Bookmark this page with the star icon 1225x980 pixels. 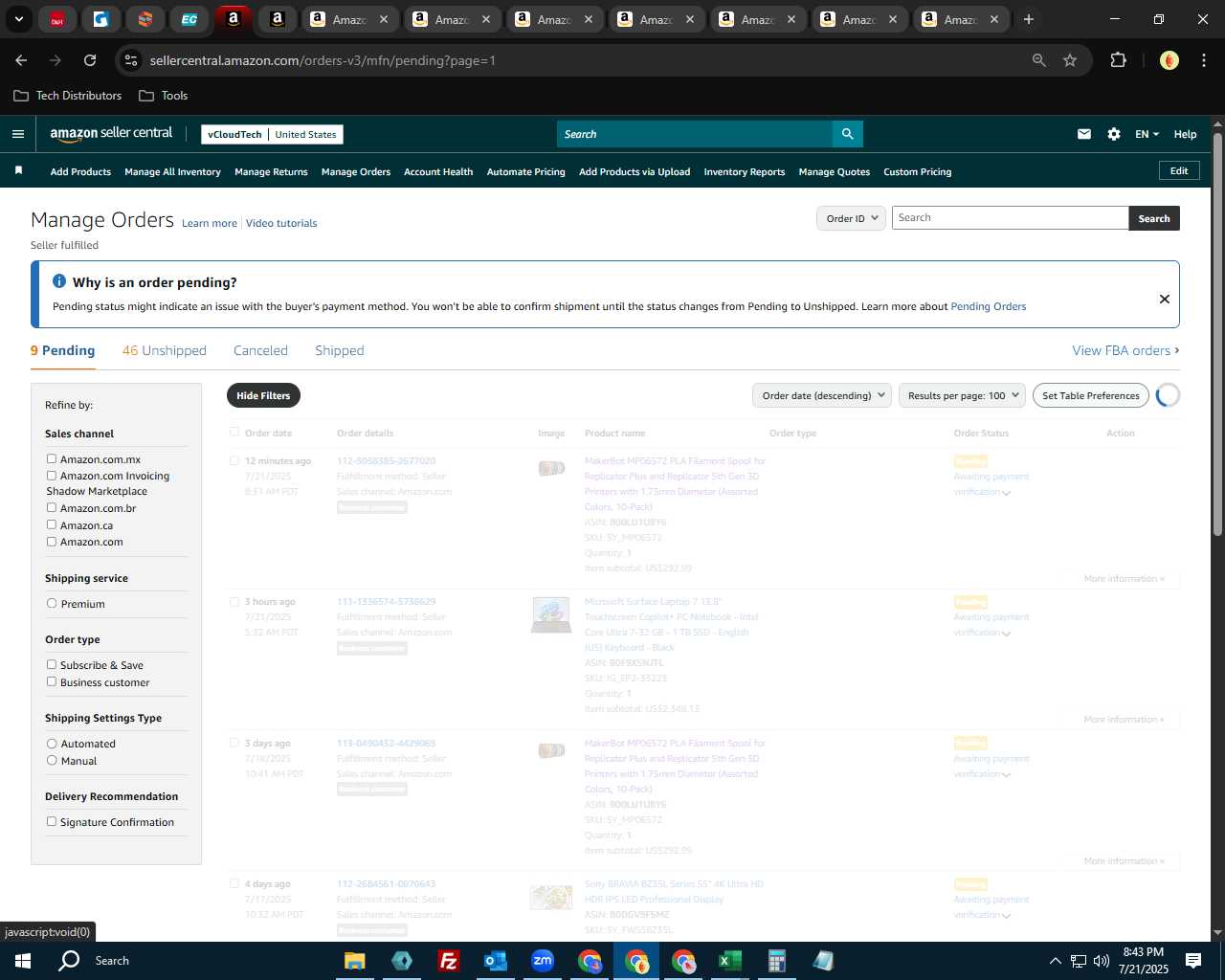[x=1070, y=60]
